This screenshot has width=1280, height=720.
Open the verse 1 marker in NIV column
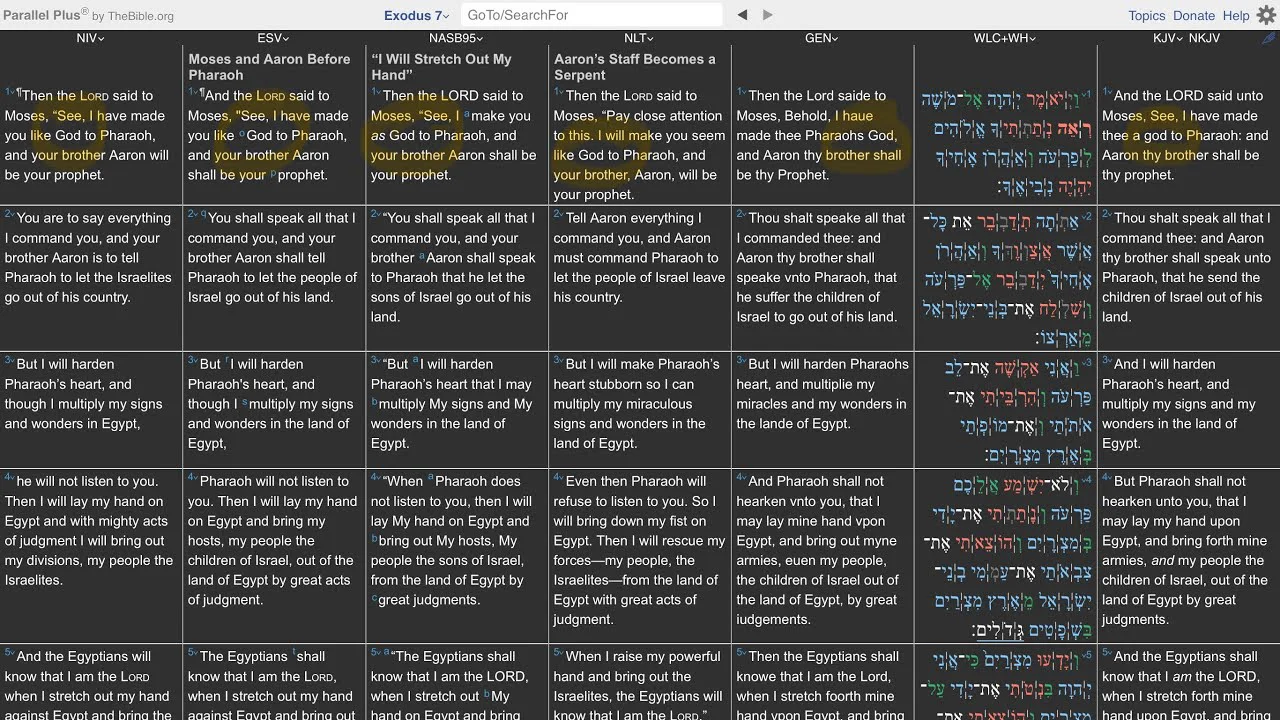(x=9, y=92)
